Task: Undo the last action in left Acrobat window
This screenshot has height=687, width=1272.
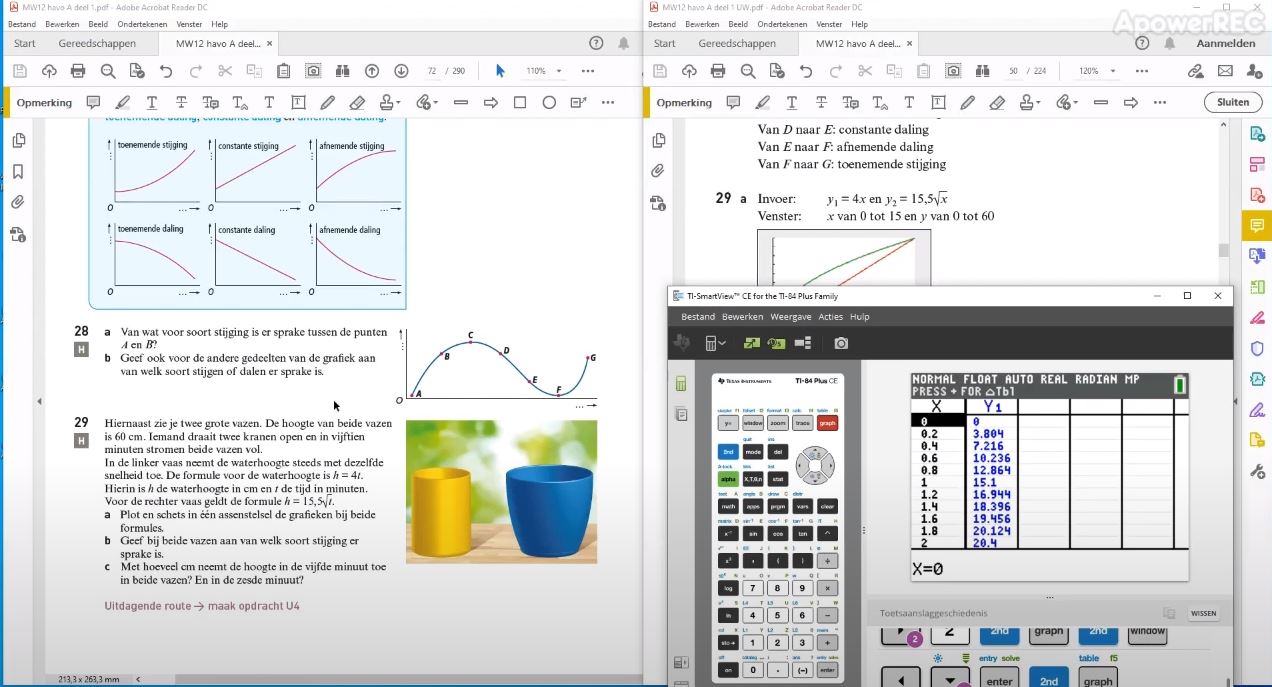Action: pyautogui.click(x=166, y=71)
